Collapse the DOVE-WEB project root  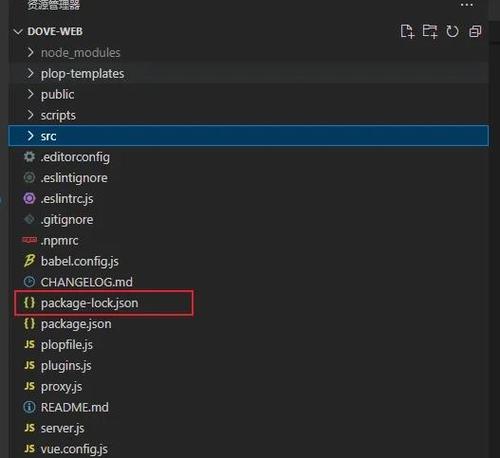click(x=18, y=32)
